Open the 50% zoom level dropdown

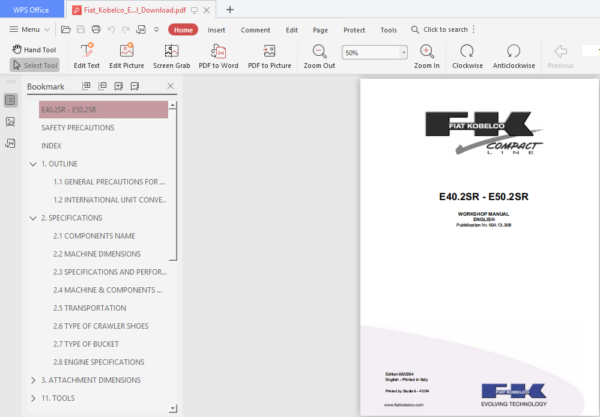(x=403, y=52)
